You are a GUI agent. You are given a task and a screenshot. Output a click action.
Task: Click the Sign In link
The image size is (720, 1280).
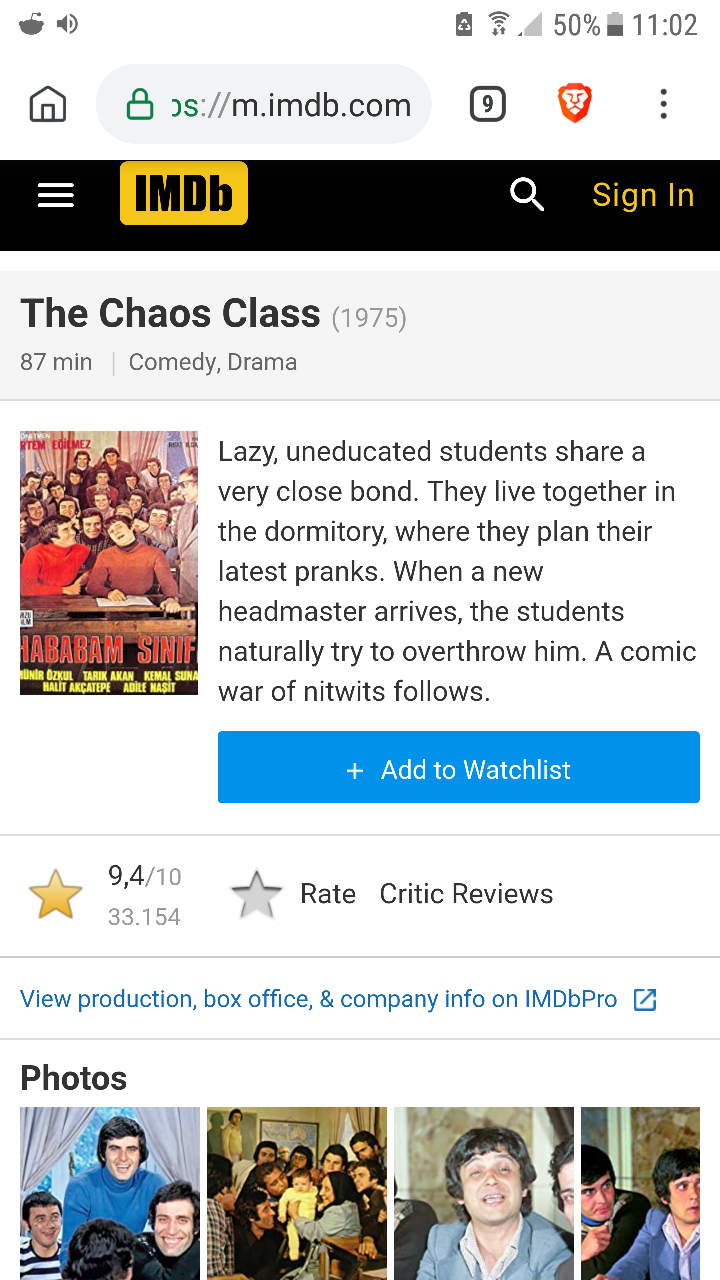642,195
